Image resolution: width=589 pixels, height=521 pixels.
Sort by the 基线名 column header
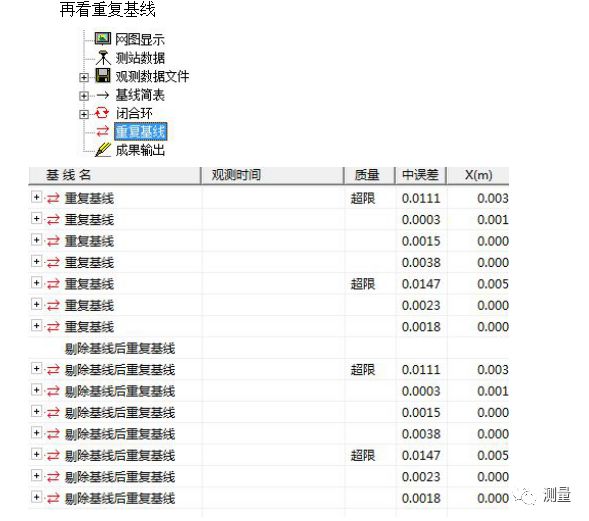tap(115, 175)
